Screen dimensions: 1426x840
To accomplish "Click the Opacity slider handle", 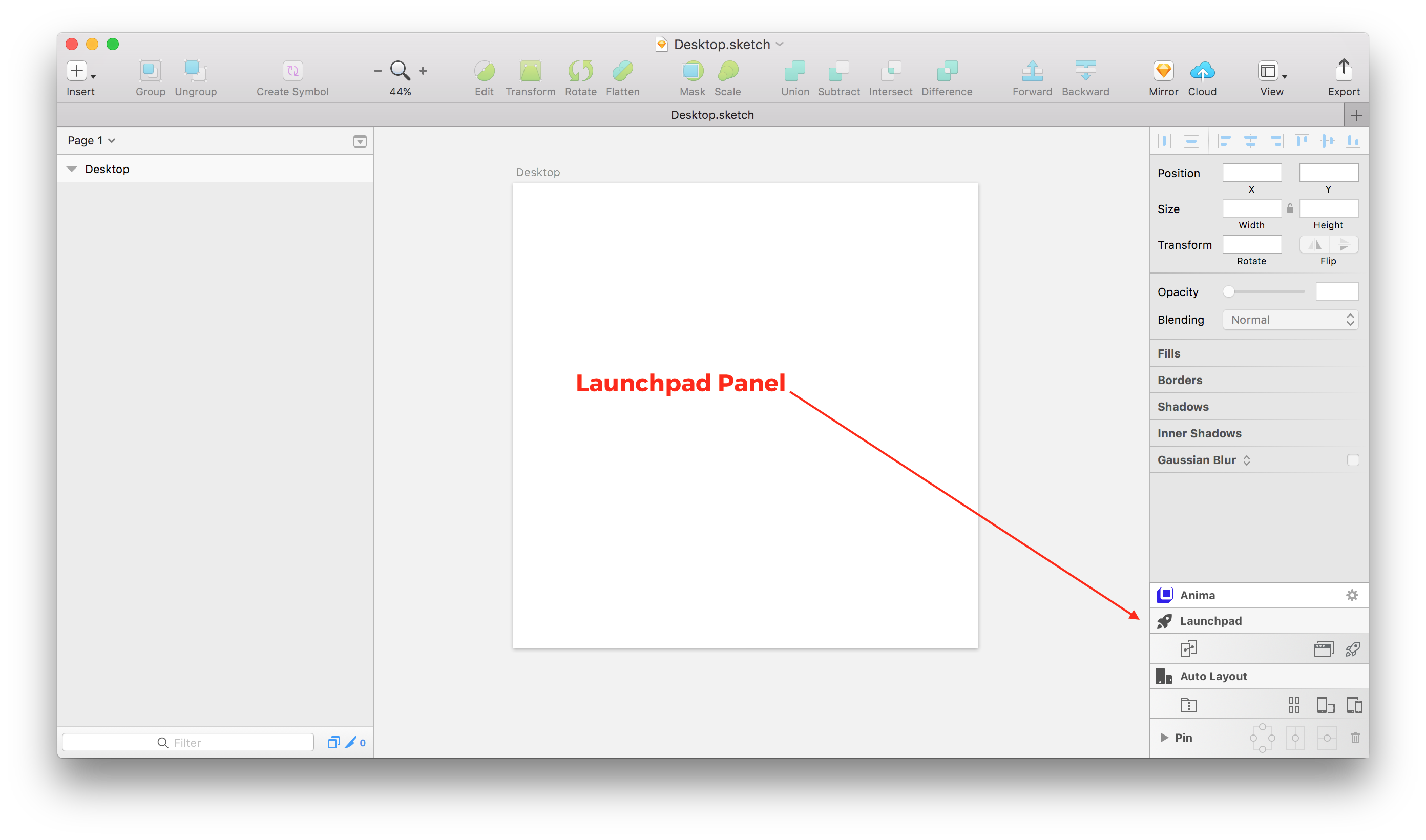I will [1228, 291].
